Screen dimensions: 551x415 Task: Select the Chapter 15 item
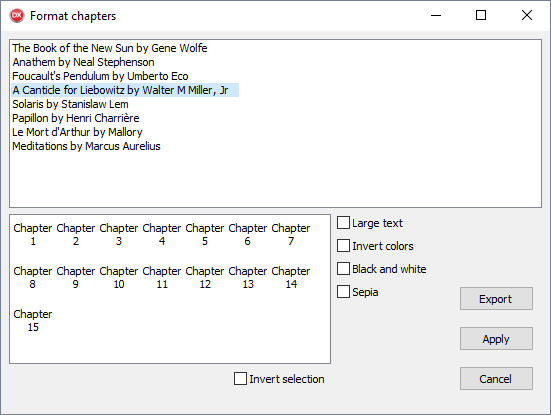[33, 320]
